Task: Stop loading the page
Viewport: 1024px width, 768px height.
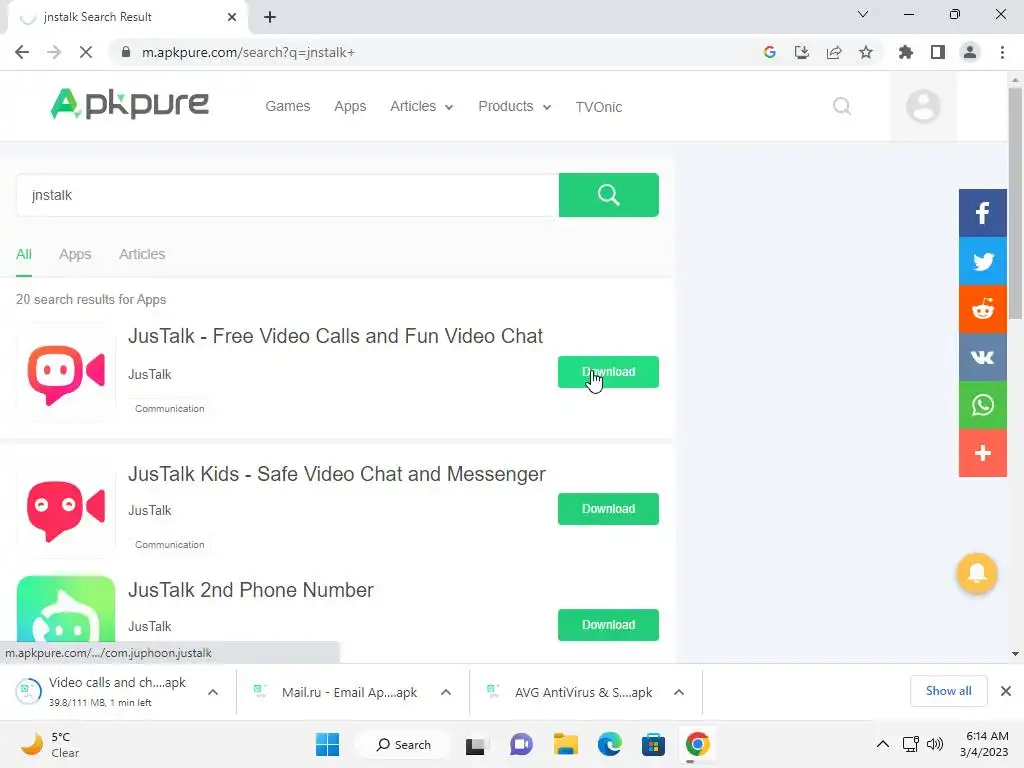Action: click(x=86, y=52)
